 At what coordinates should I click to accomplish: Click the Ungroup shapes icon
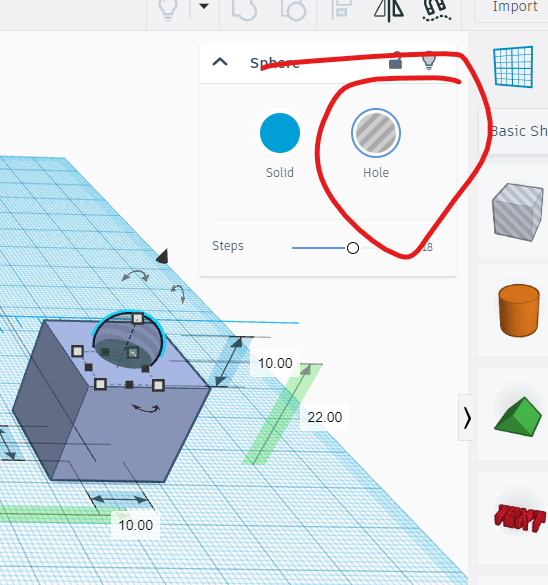click(294, 9)
